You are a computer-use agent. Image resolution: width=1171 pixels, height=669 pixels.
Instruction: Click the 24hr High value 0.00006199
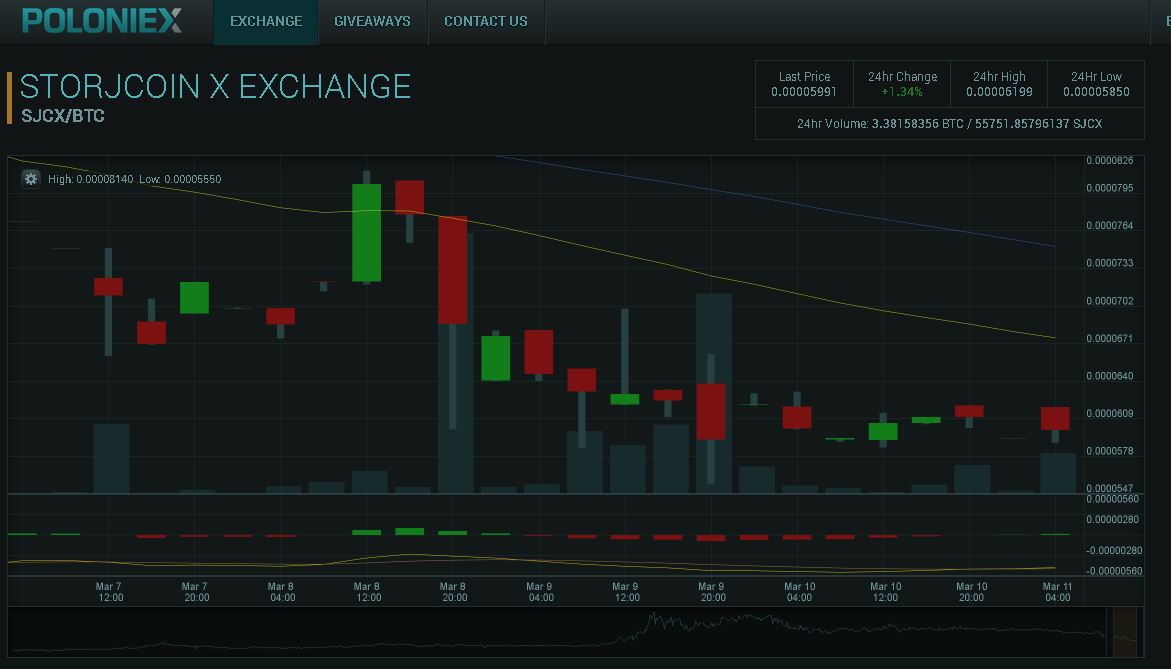pyautogui.click(x=999, y=92)
